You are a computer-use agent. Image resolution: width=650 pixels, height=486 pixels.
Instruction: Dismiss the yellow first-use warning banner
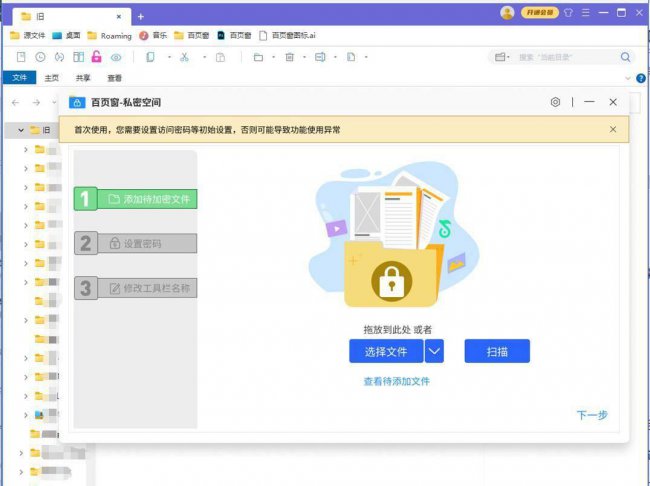[x=613, y=129]
